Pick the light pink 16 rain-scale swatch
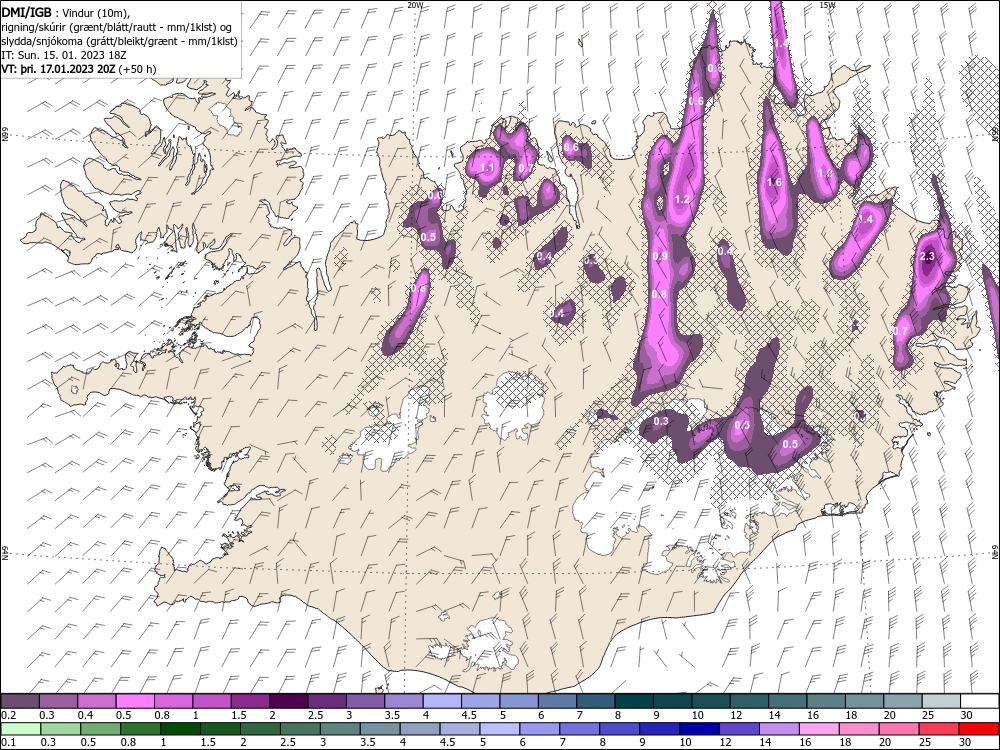The image size is (1000, 750). 820,729
